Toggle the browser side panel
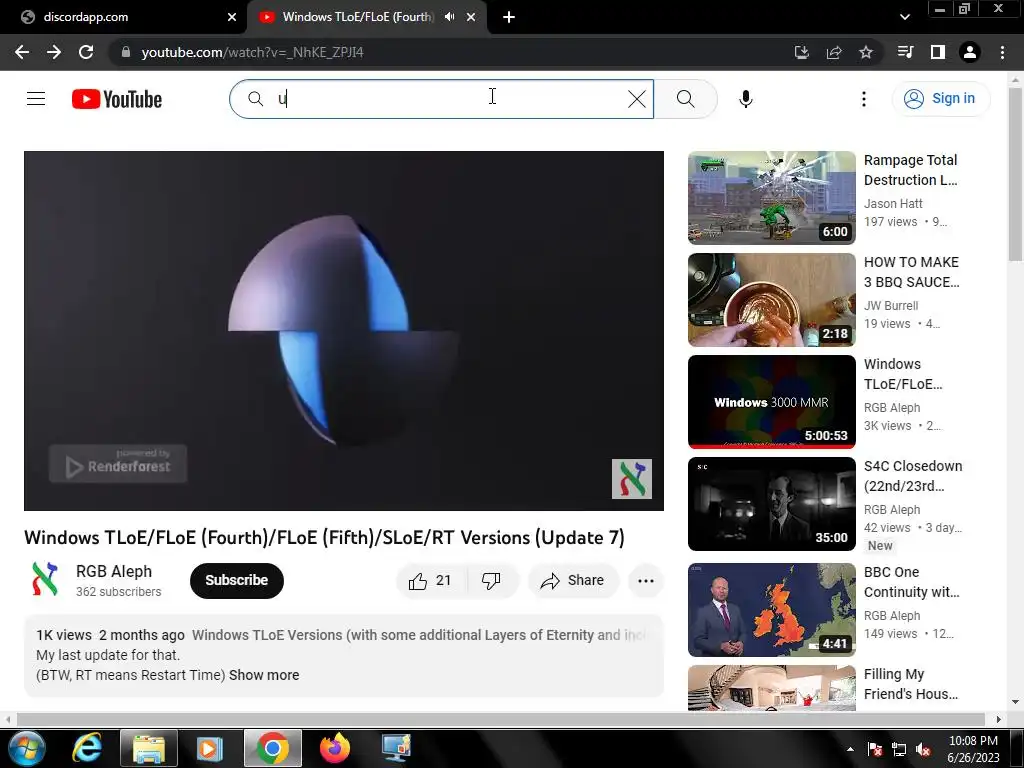The width and height of the screenshot is (1024, 768). (x=938, y=52)
